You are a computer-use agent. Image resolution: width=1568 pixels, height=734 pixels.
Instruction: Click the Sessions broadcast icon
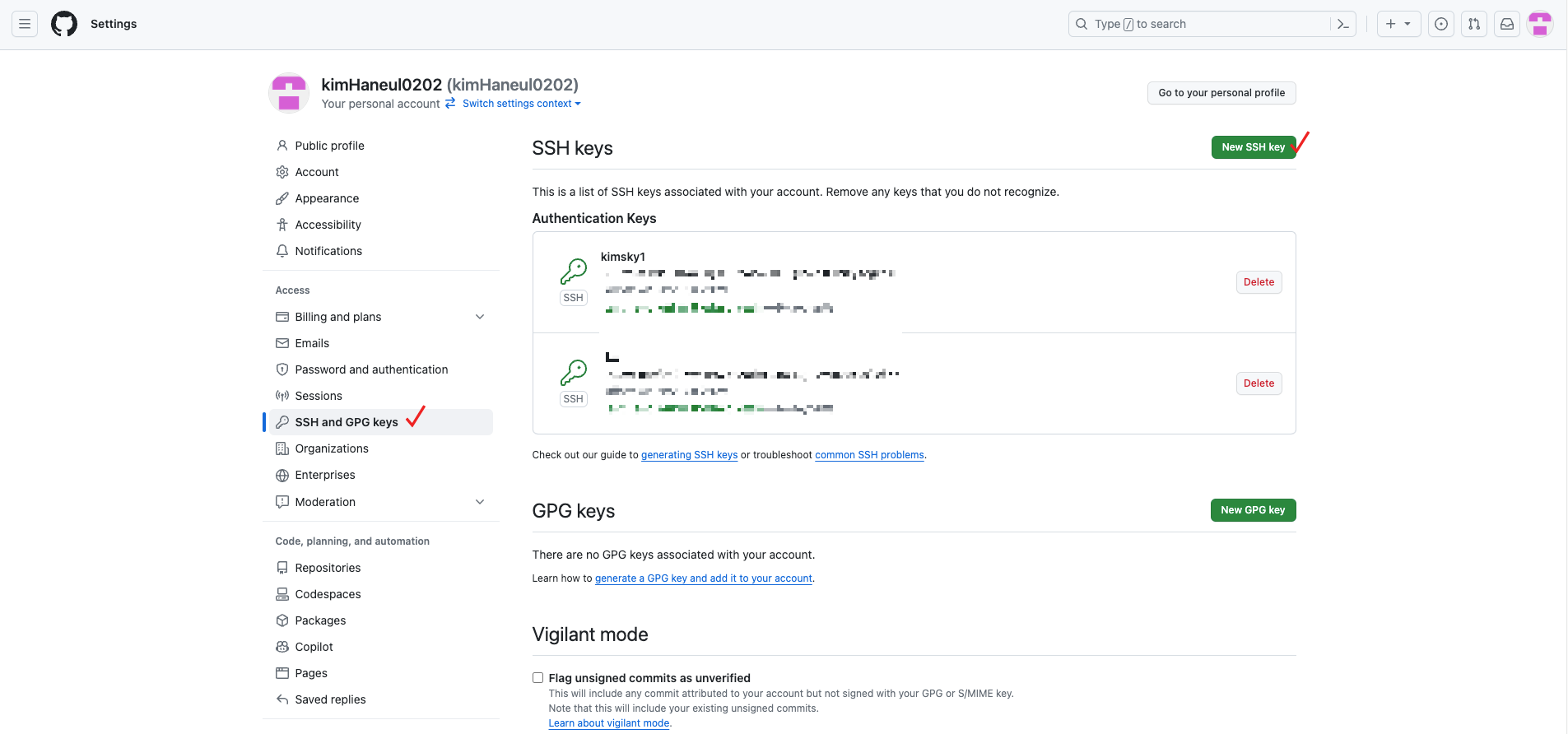(x=282, y=396)
